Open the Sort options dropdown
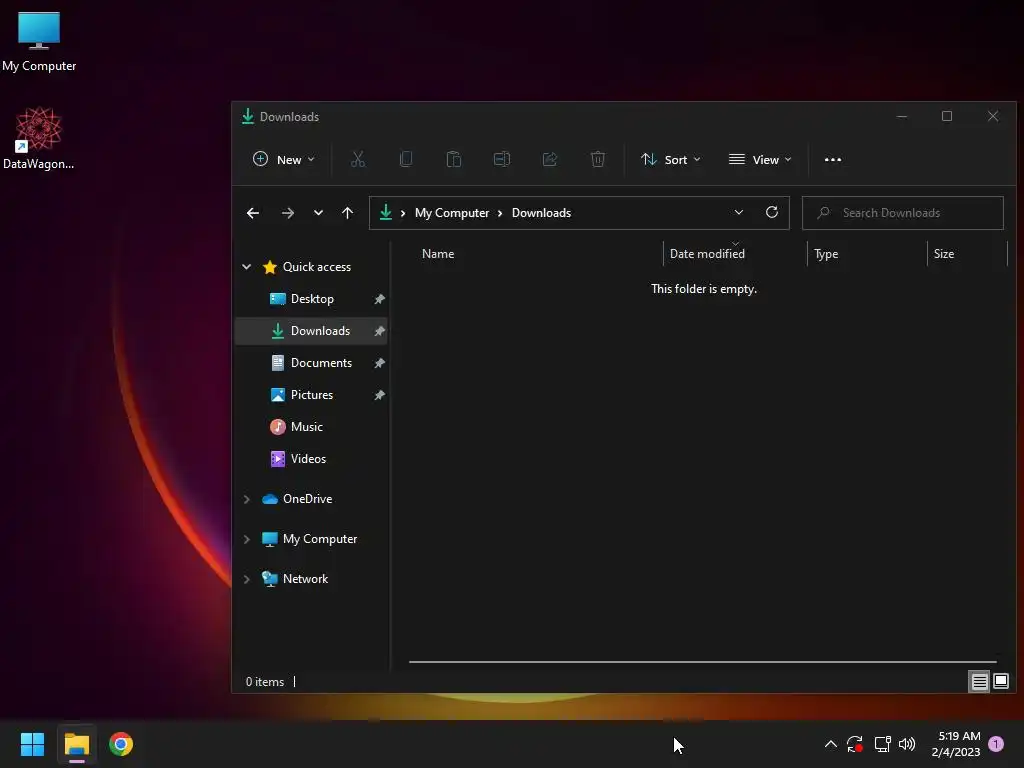Screen dimensions: 1024x768 [x=671, y=159]
